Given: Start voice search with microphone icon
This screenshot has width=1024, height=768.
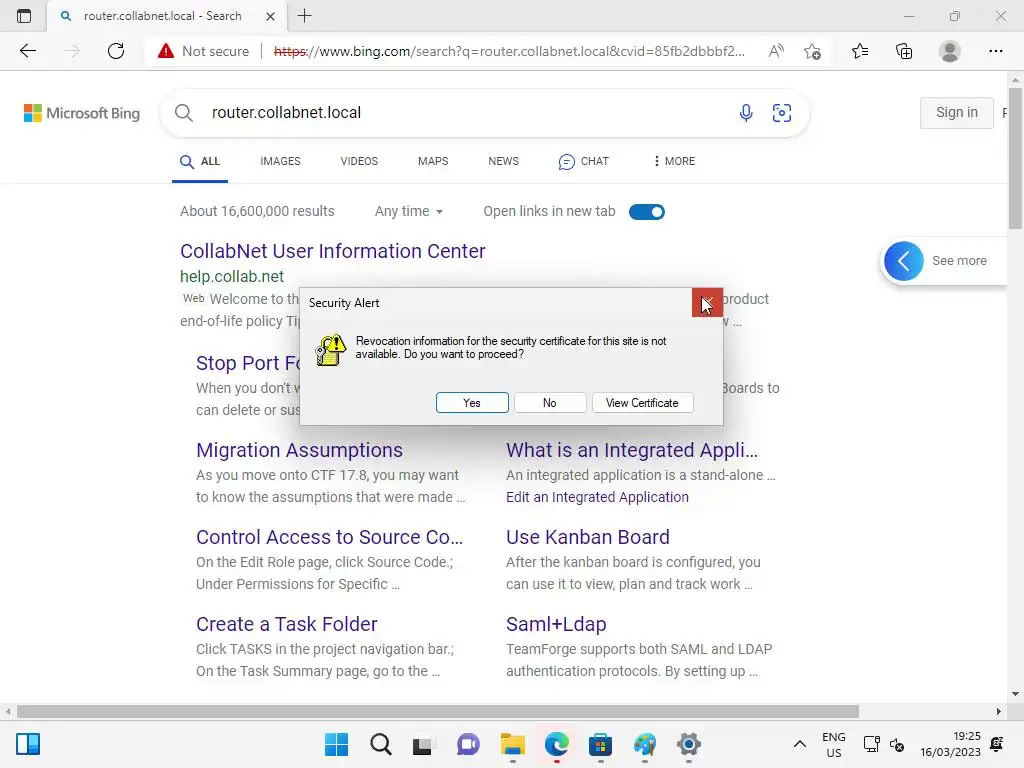Looking at the screenshot, I should 746,113.
